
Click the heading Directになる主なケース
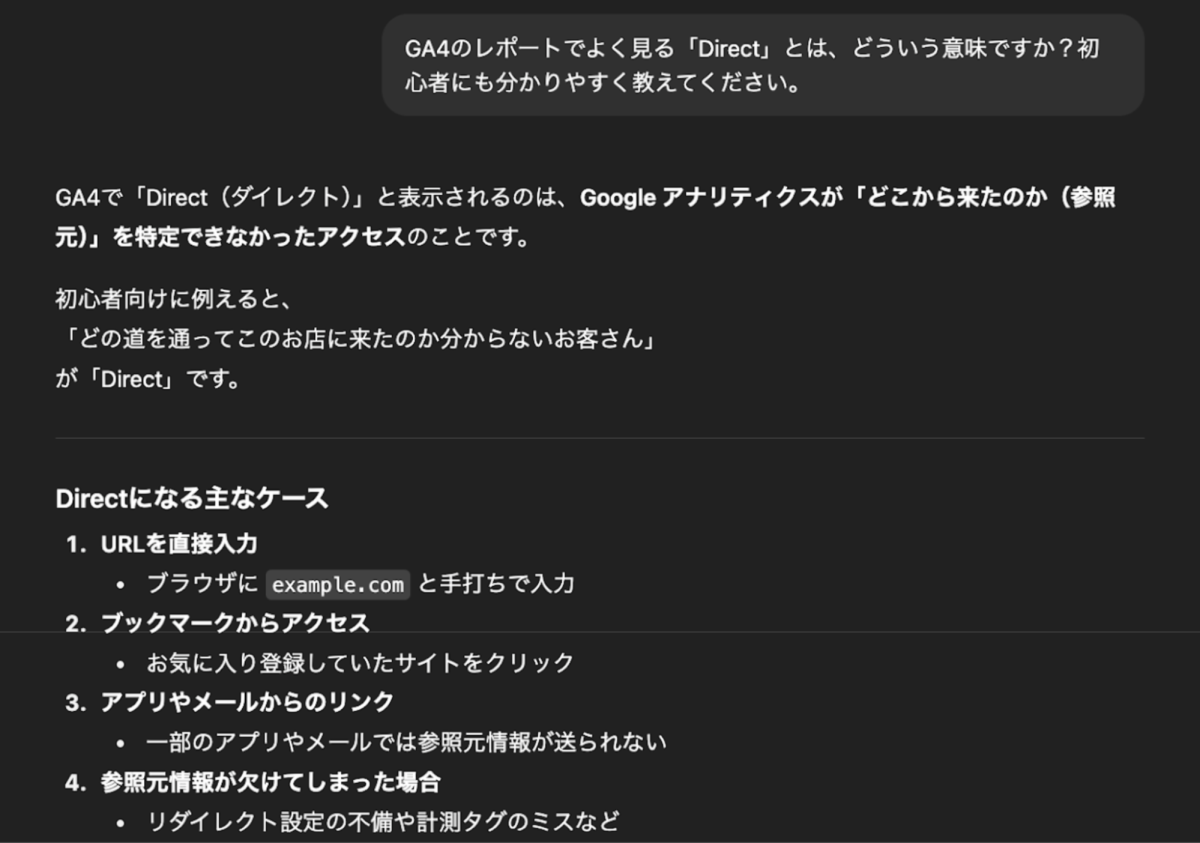192,498
